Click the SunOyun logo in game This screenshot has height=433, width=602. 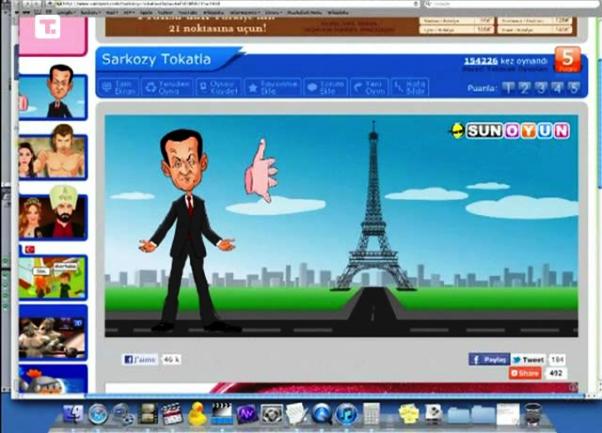[x=510, y=131]
